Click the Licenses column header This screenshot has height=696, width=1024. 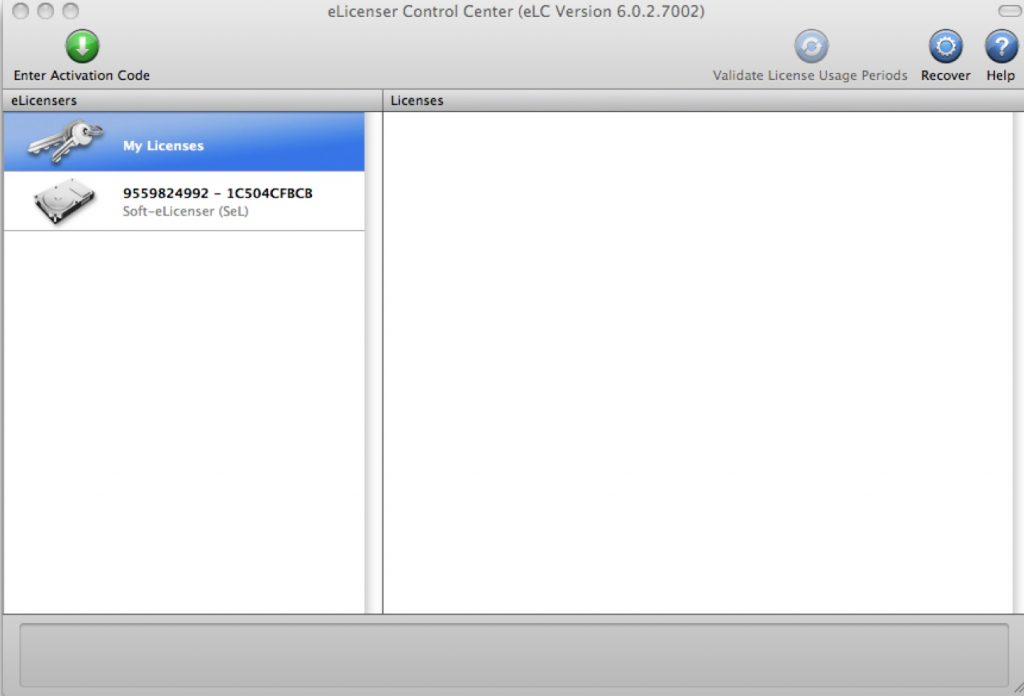[x=703, y=101]
